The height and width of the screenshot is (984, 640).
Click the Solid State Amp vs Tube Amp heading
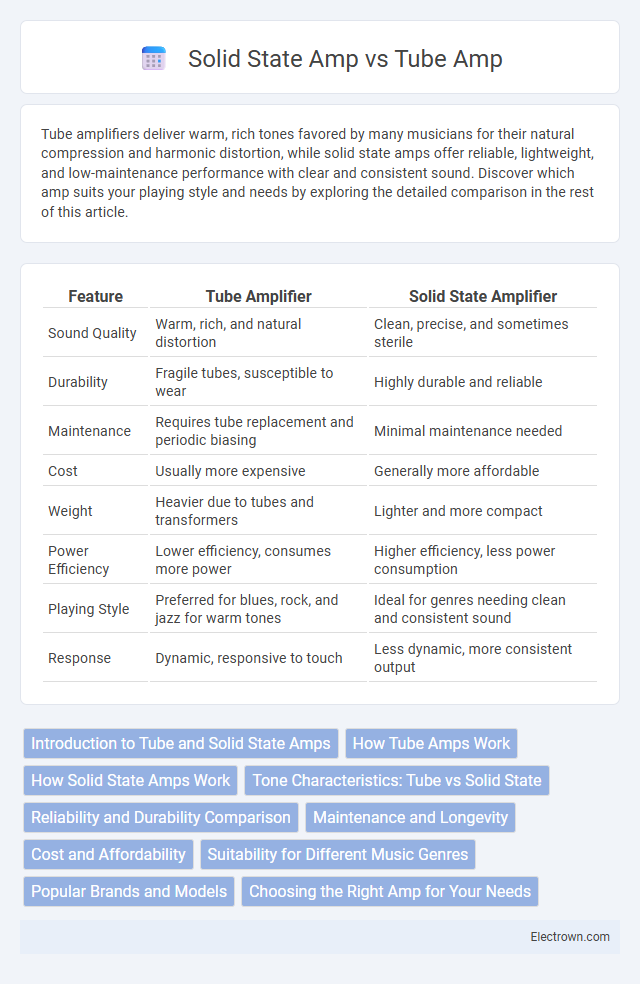[x=345, y=58]
